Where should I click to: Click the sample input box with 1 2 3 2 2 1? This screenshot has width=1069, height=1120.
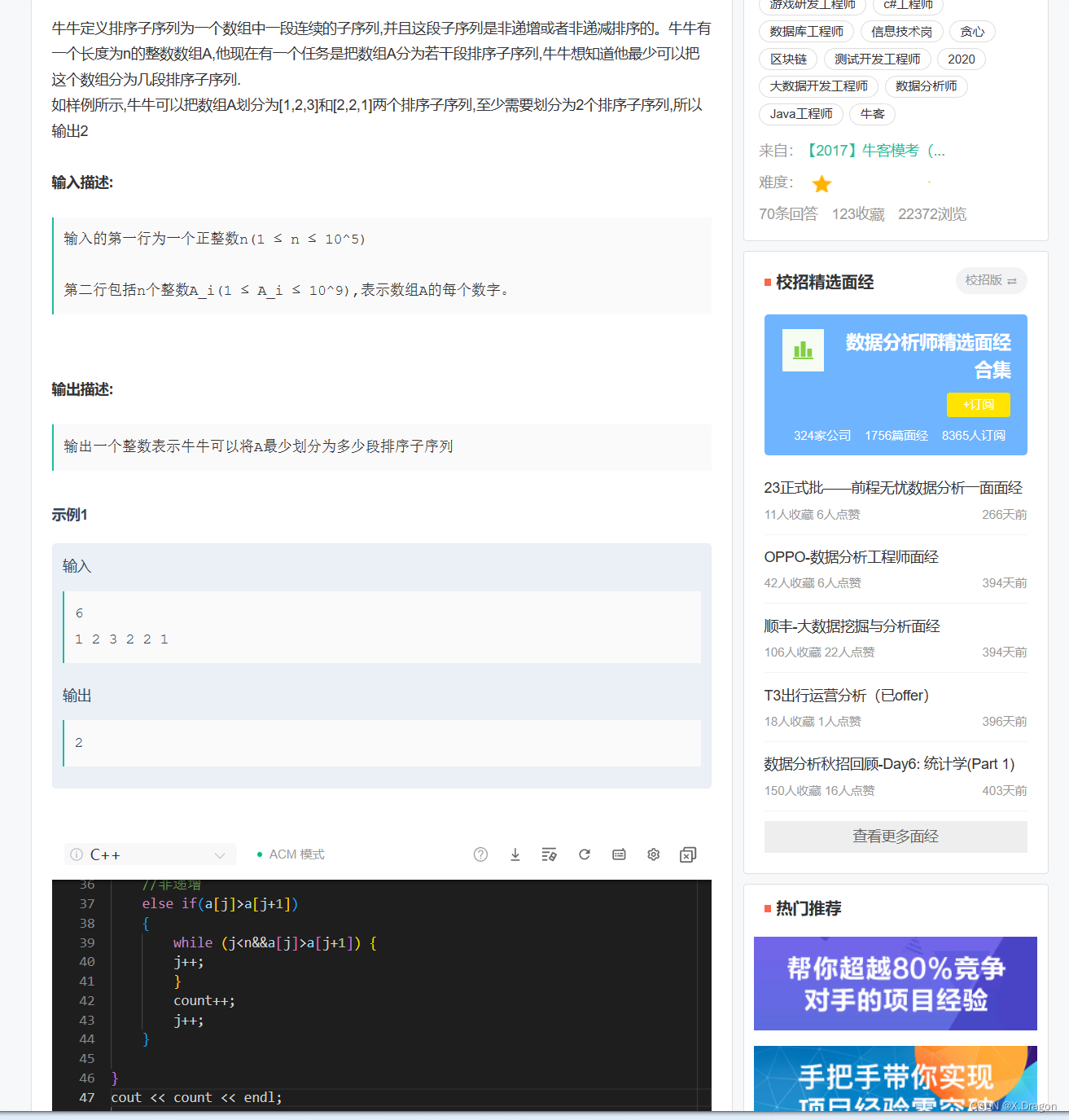[382, 626]
